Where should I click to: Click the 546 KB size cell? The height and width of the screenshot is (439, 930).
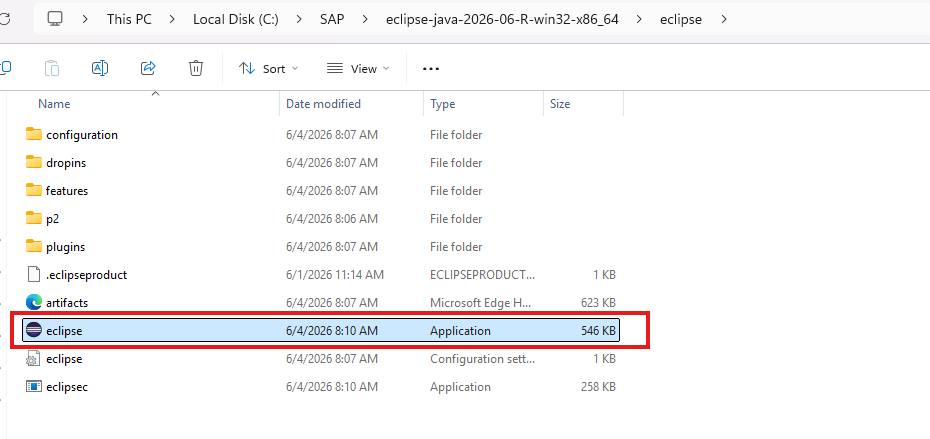click(x=598, y=330)
